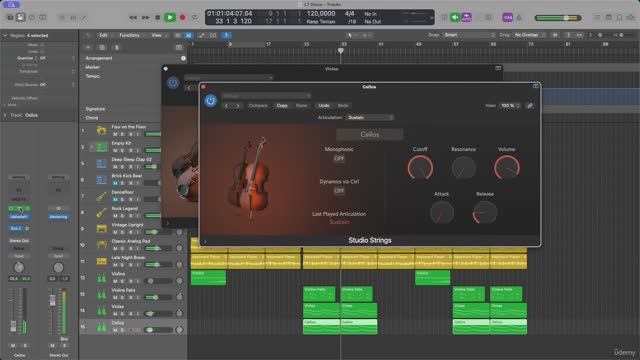Click the Violins track strings icon
Viewport: 640px width, 360px height.
[x=101, y=278]
